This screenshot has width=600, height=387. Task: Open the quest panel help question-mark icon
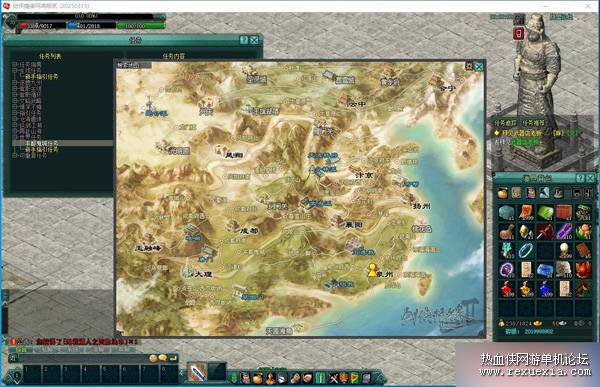tap(243, 40)
